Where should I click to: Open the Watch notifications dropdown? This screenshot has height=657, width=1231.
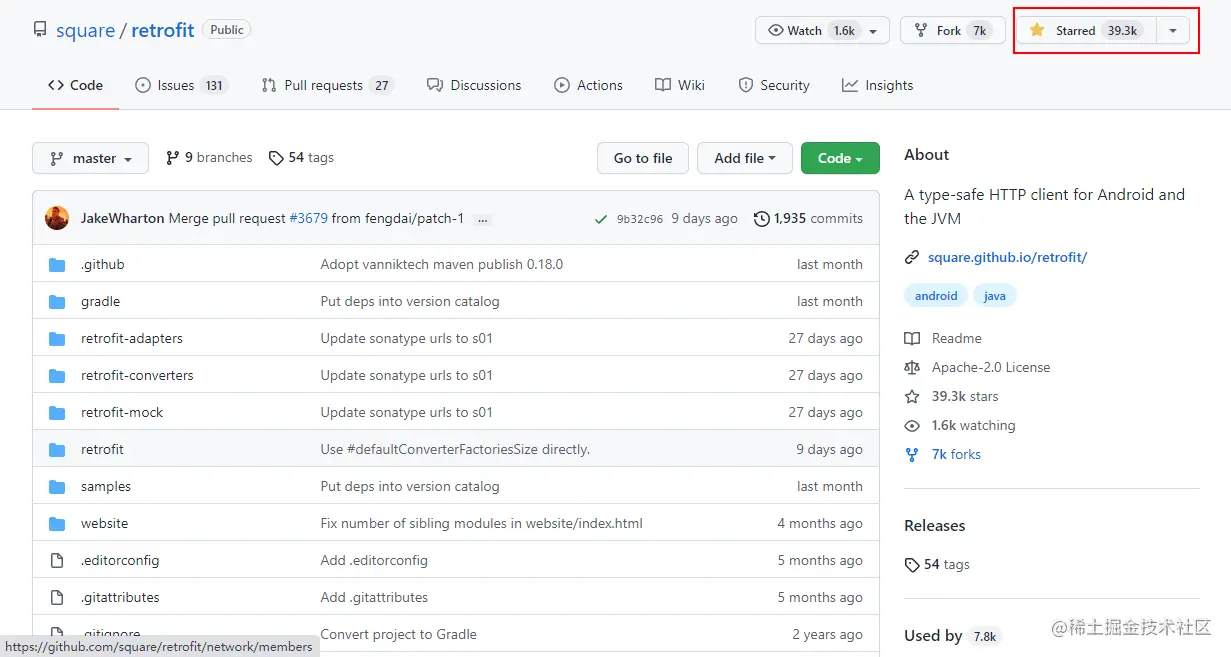(822, 30)
